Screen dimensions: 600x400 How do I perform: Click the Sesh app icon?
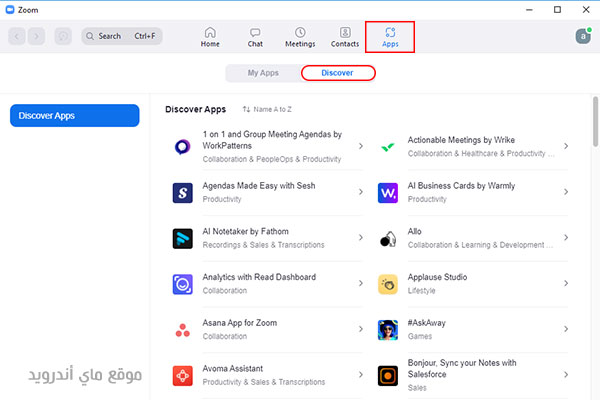coord(183,193)
